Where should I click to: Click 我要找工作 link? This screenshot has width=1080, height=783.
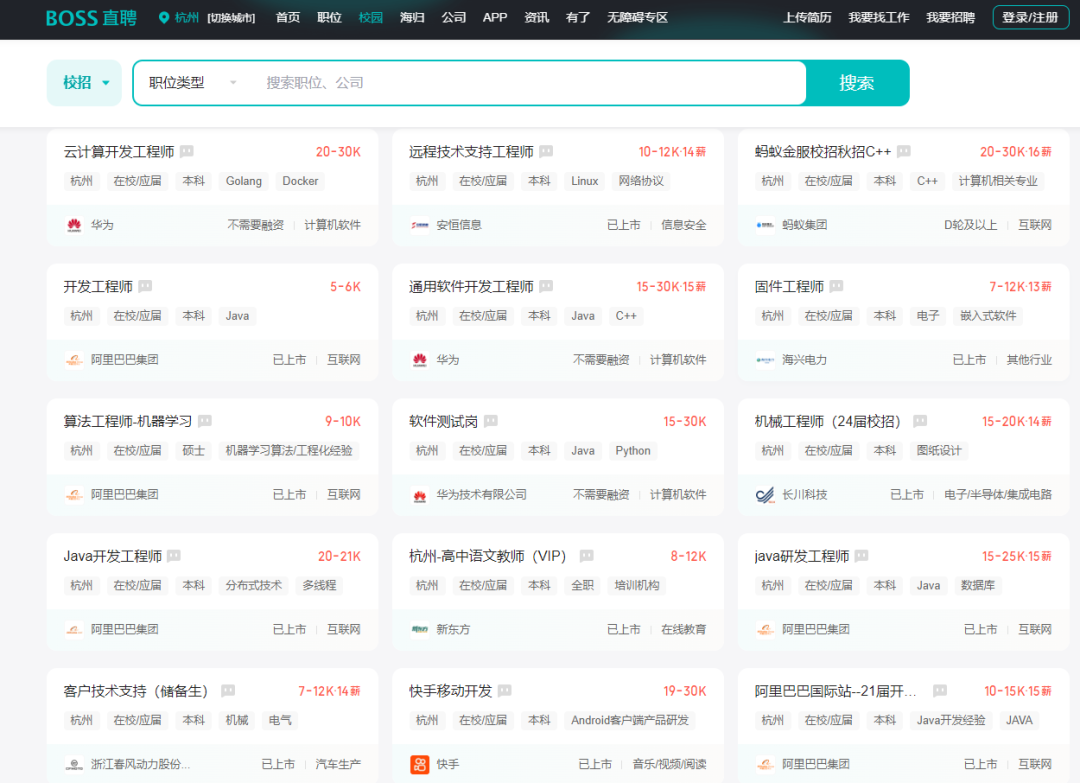coord(879,18)
